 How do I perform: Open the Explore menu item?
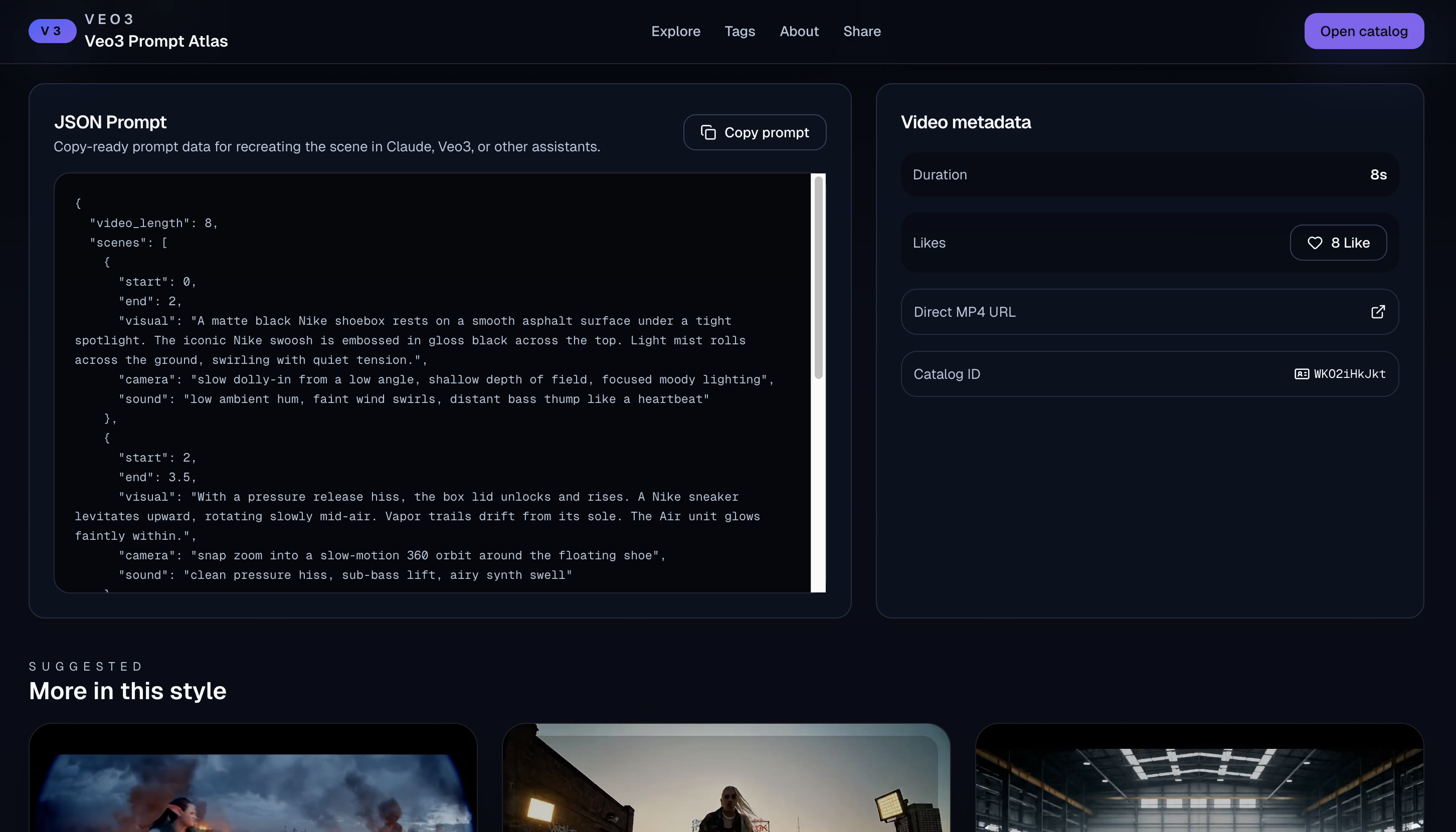coord(675,32)
